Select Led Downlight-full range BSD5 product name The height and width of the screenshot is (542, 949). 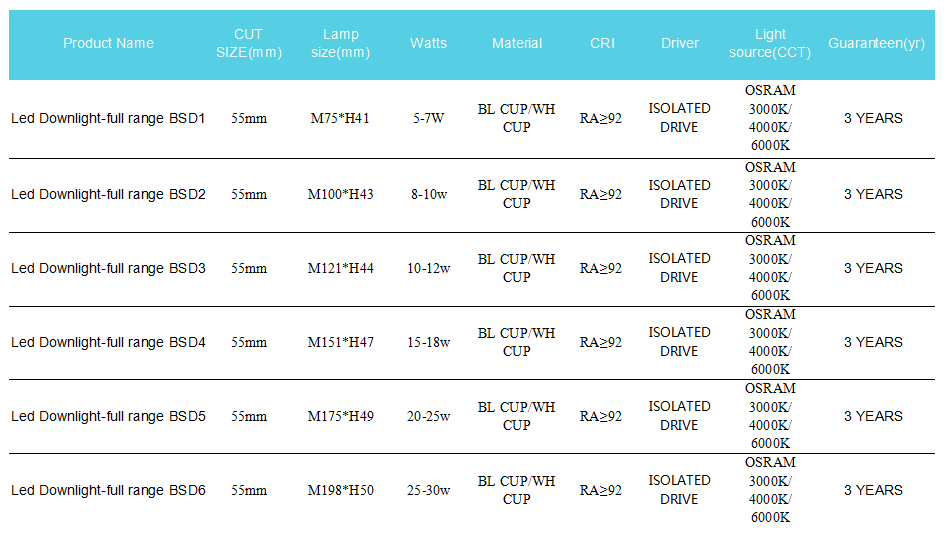108,417
